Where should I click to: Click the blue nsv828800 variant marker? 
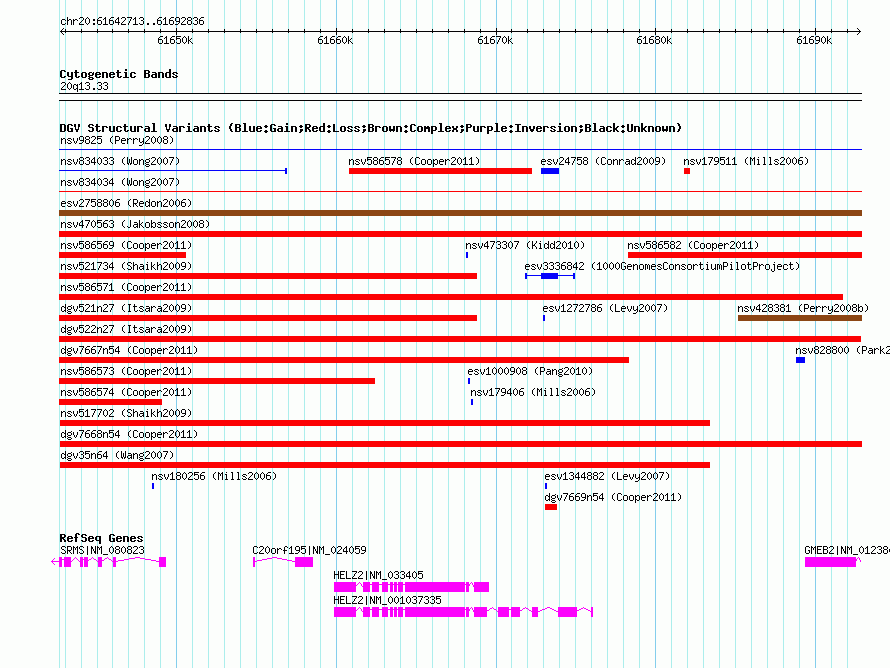coord(800,360)
